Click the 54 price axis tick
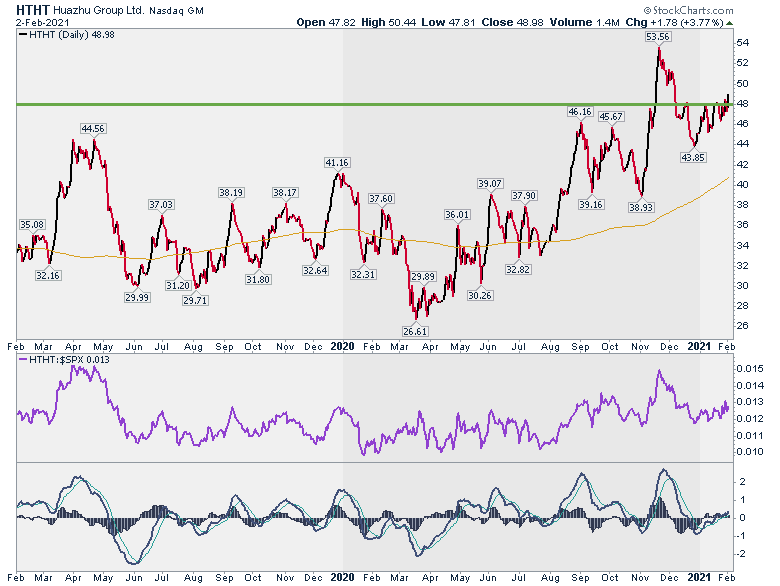The width and height of the screenshot is (780, 586). point(742,43)
